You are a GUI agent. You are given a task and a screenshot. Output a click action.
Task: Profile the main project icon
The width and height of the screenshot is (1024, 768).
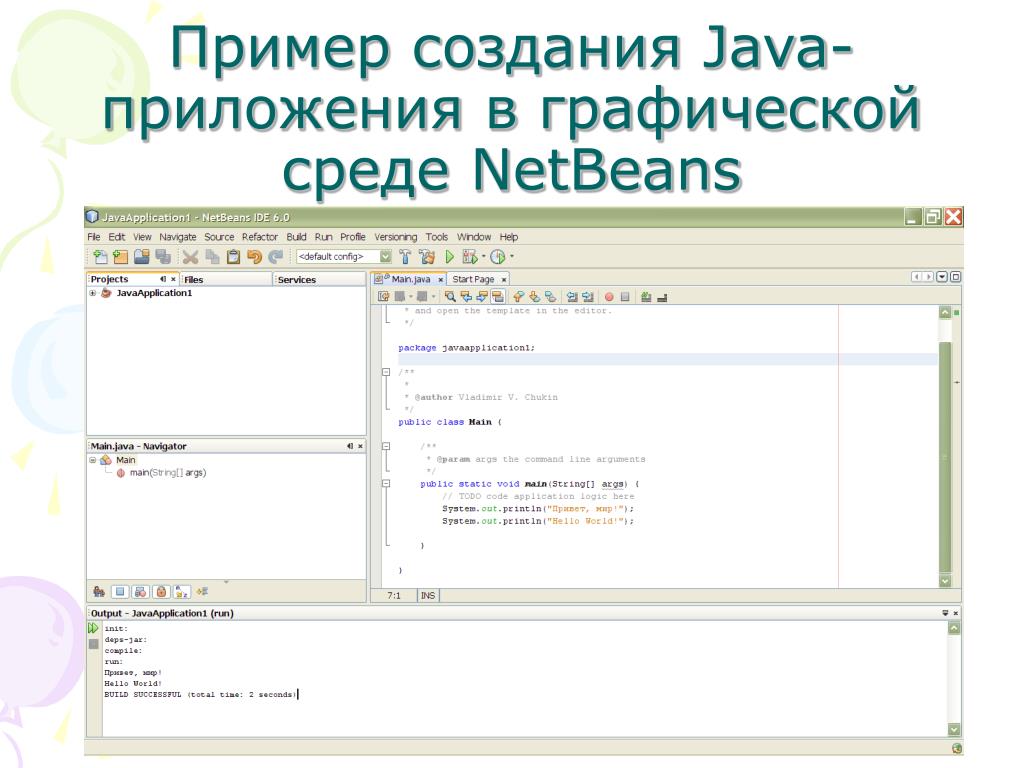[x=498, y=257]
